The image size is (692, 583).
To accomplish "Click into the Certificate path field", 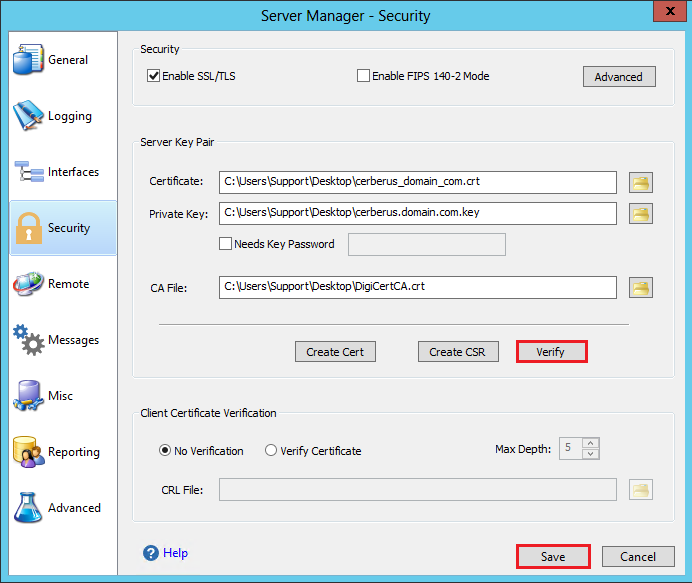I will pyautogui.click(x=417, y=182).
